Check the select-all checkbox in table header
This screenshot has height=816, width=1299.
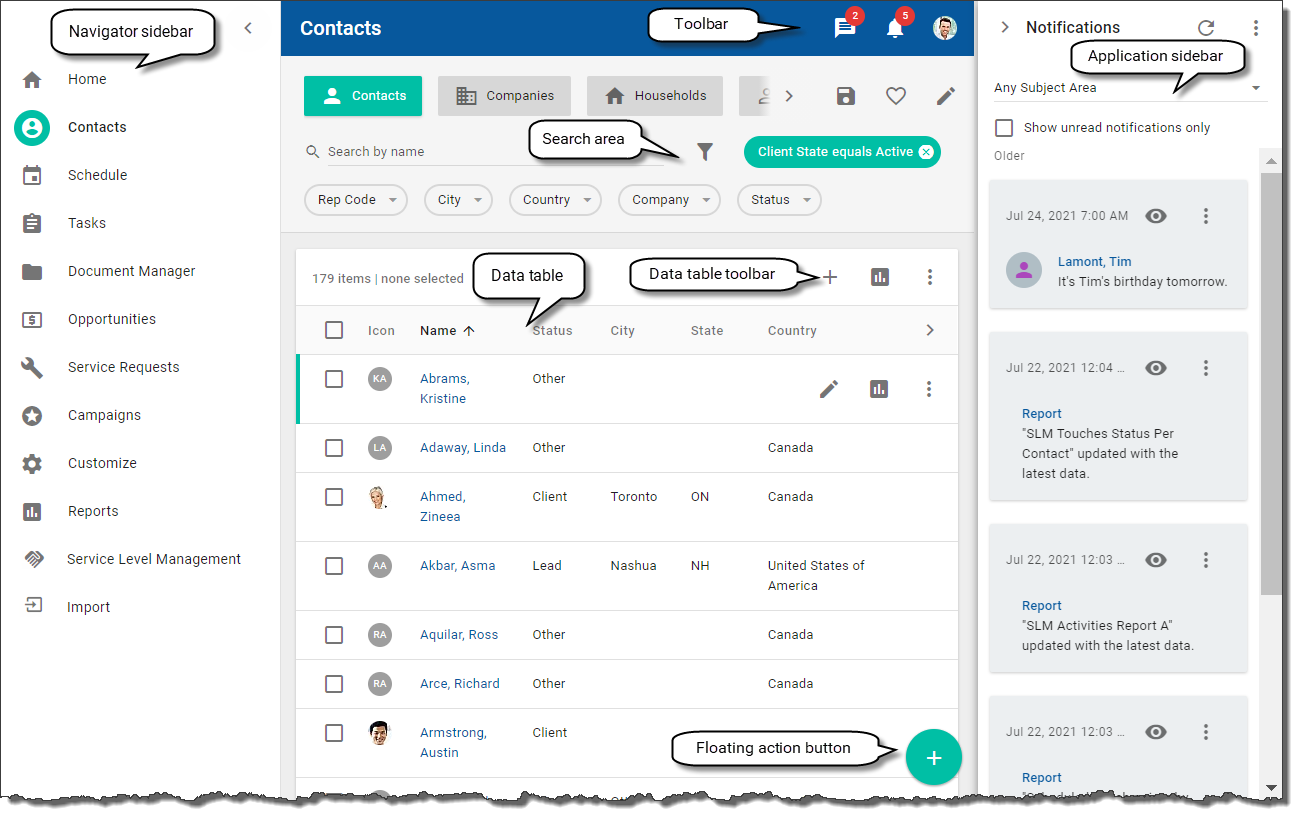pos(334,330)
